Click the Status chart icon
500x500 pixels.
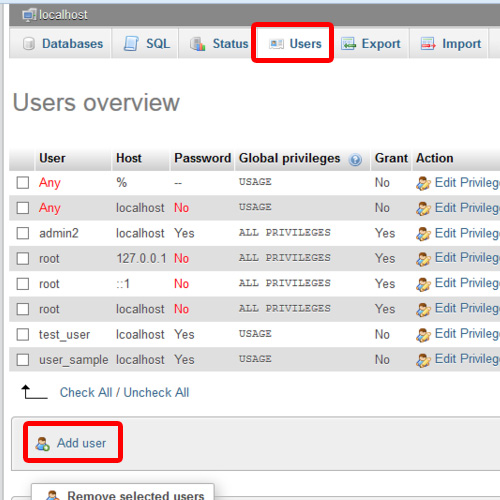pos(198,44)
